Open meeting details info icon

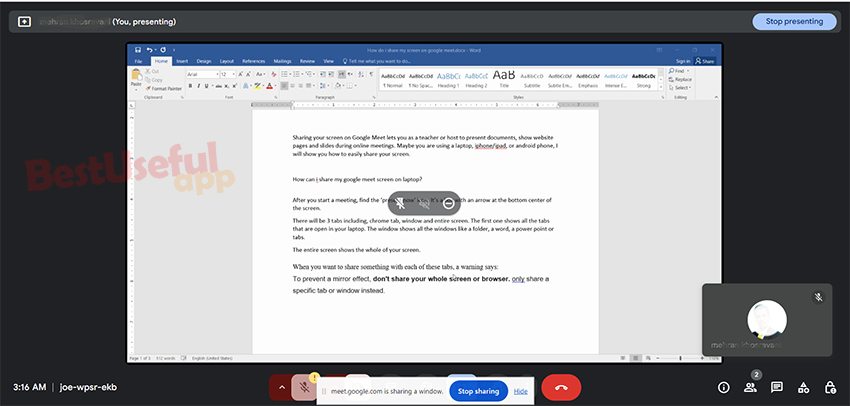723,387
